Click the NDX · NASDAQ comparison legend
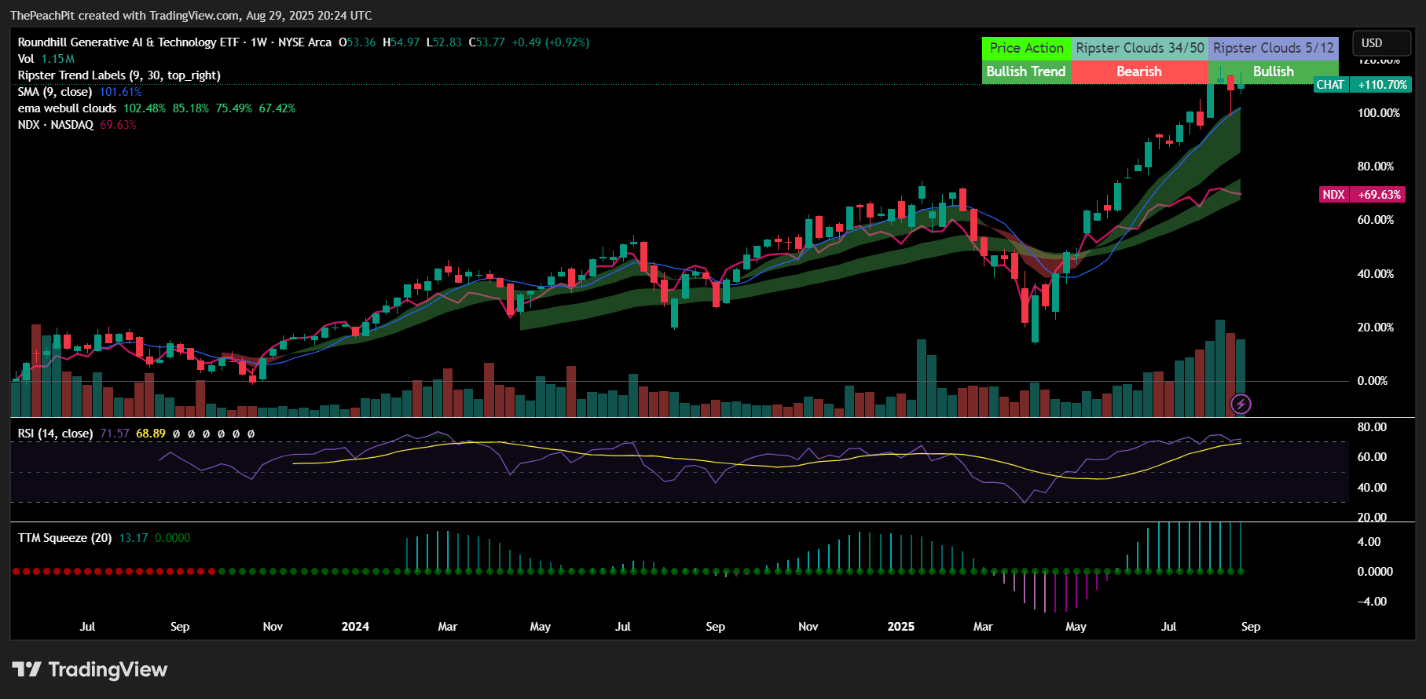The image size is (1426, 699). point(56,124)
